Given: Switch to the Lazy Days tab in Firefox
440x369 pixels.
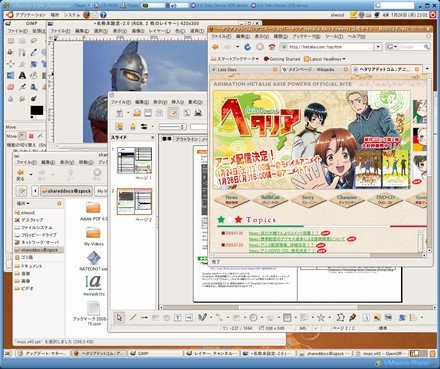Looking at the screenshot, I should tap(244, 69).
